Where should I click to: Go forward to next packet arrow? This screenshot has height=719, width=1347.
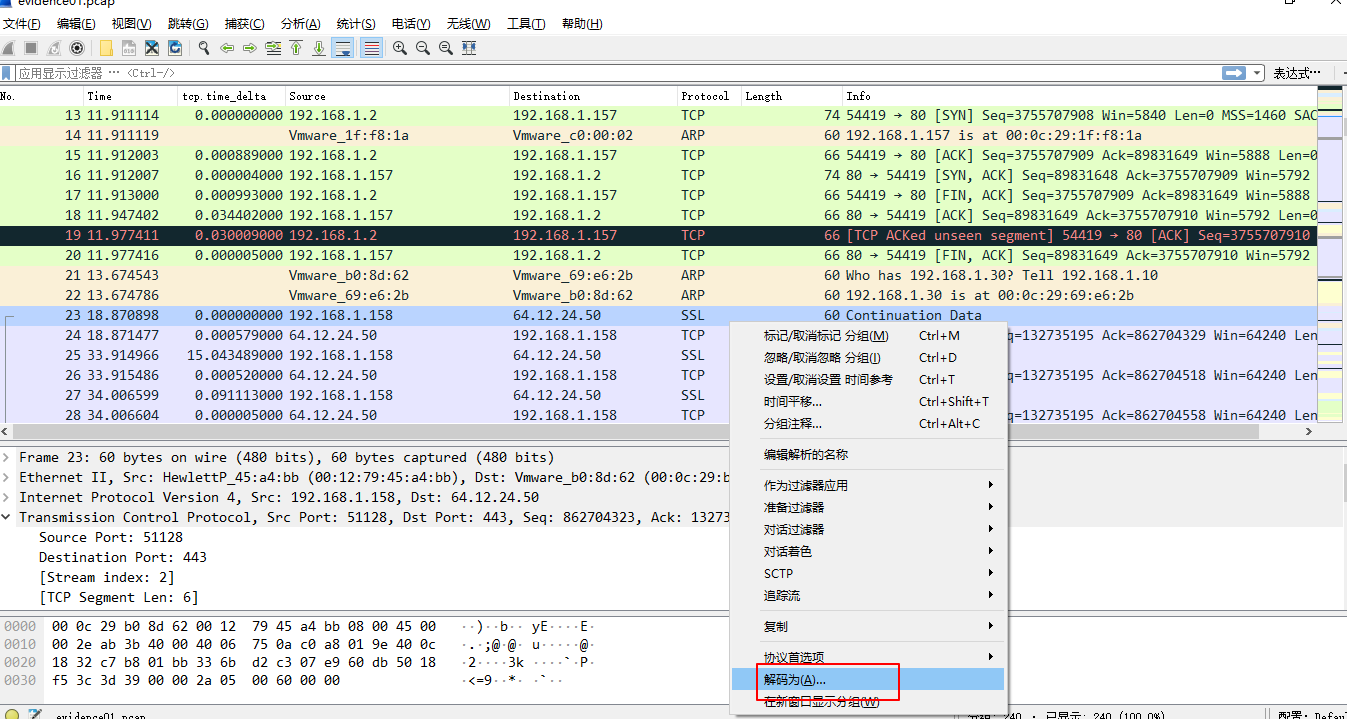[x=250, y=48]
